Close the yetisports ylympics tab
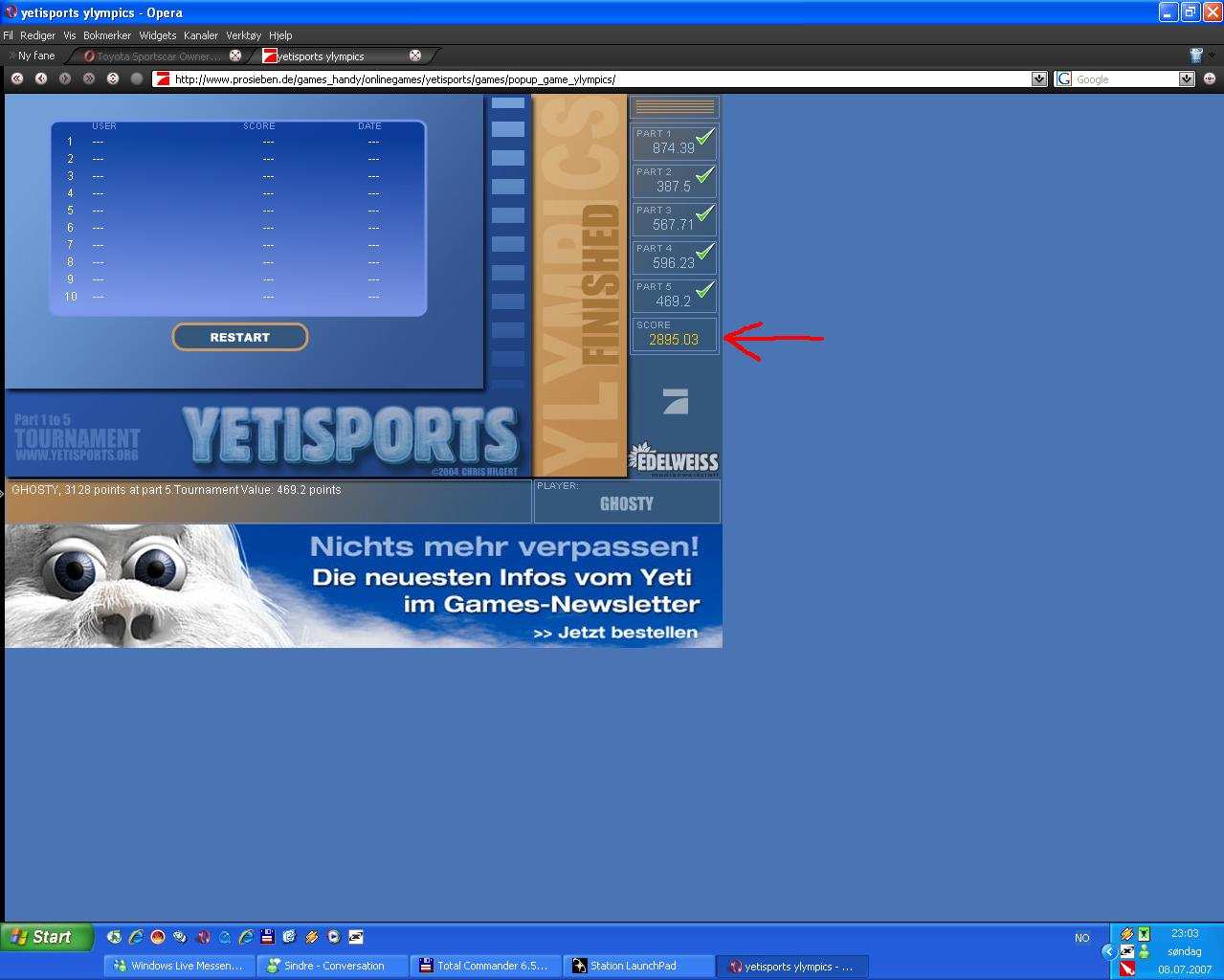This screenshot has width=1224, height=980. pos(415,56)
